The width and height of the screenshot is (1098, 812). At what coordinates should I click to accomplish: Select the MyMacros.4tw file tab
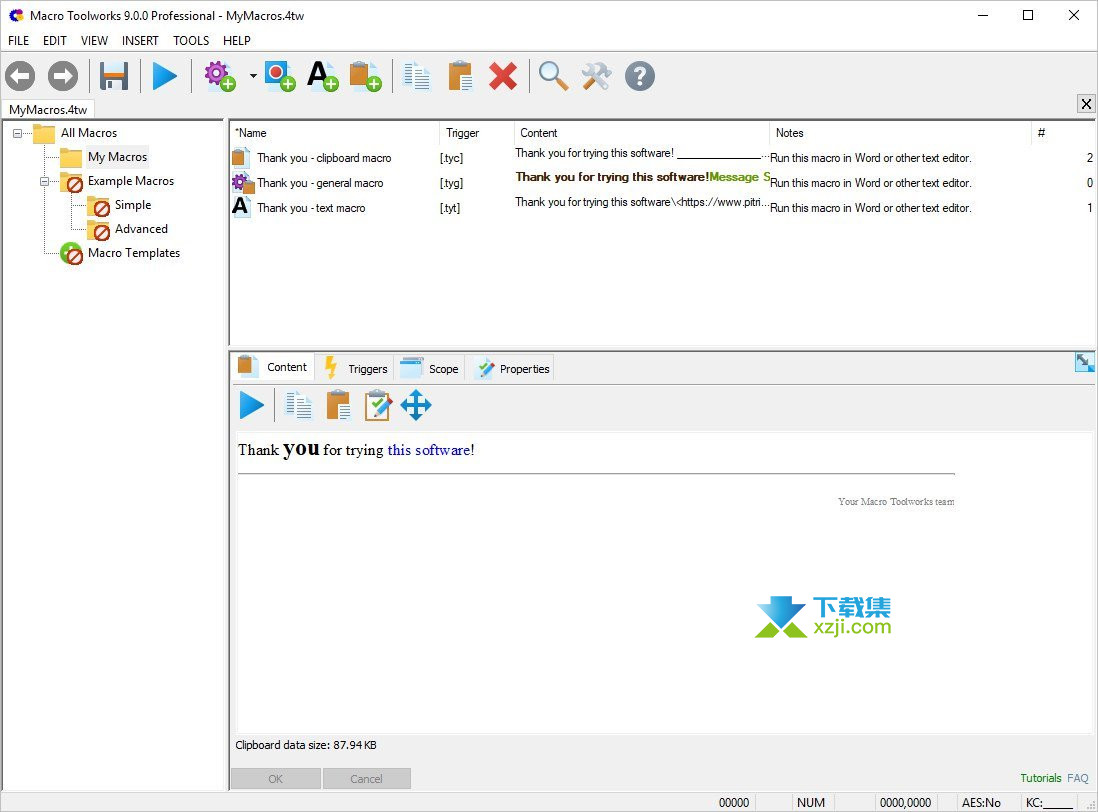pos(48,110)
